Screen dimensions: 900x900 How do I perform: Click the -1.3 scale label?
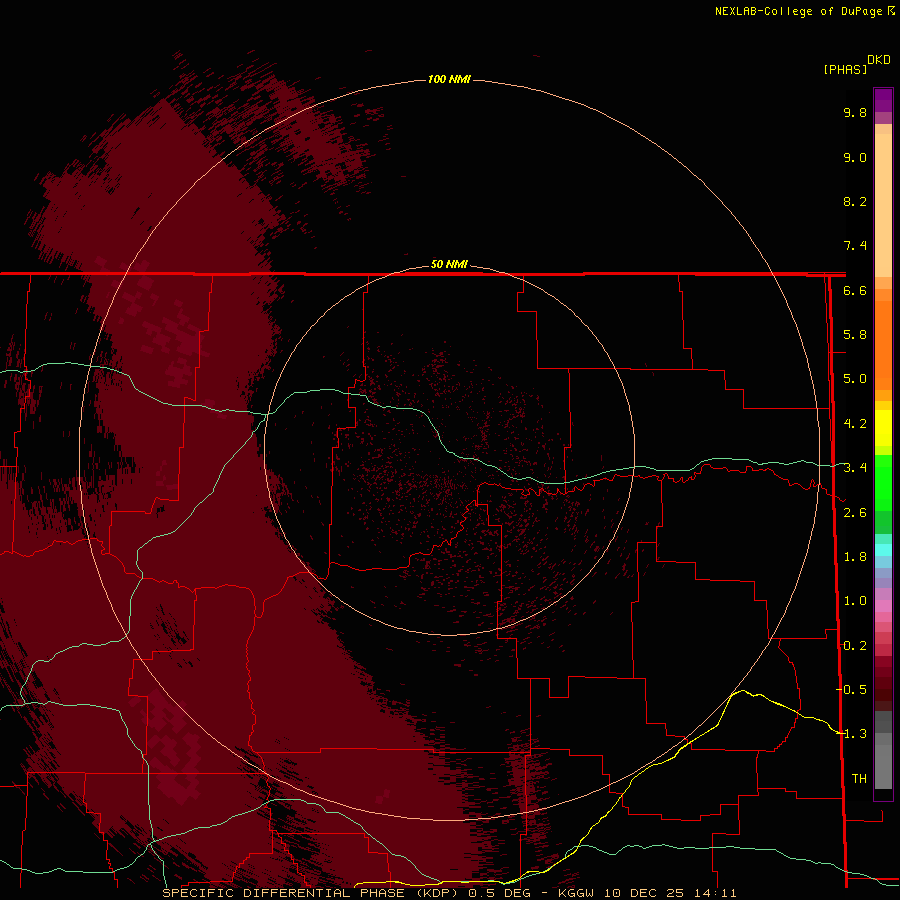click(852, 734)
